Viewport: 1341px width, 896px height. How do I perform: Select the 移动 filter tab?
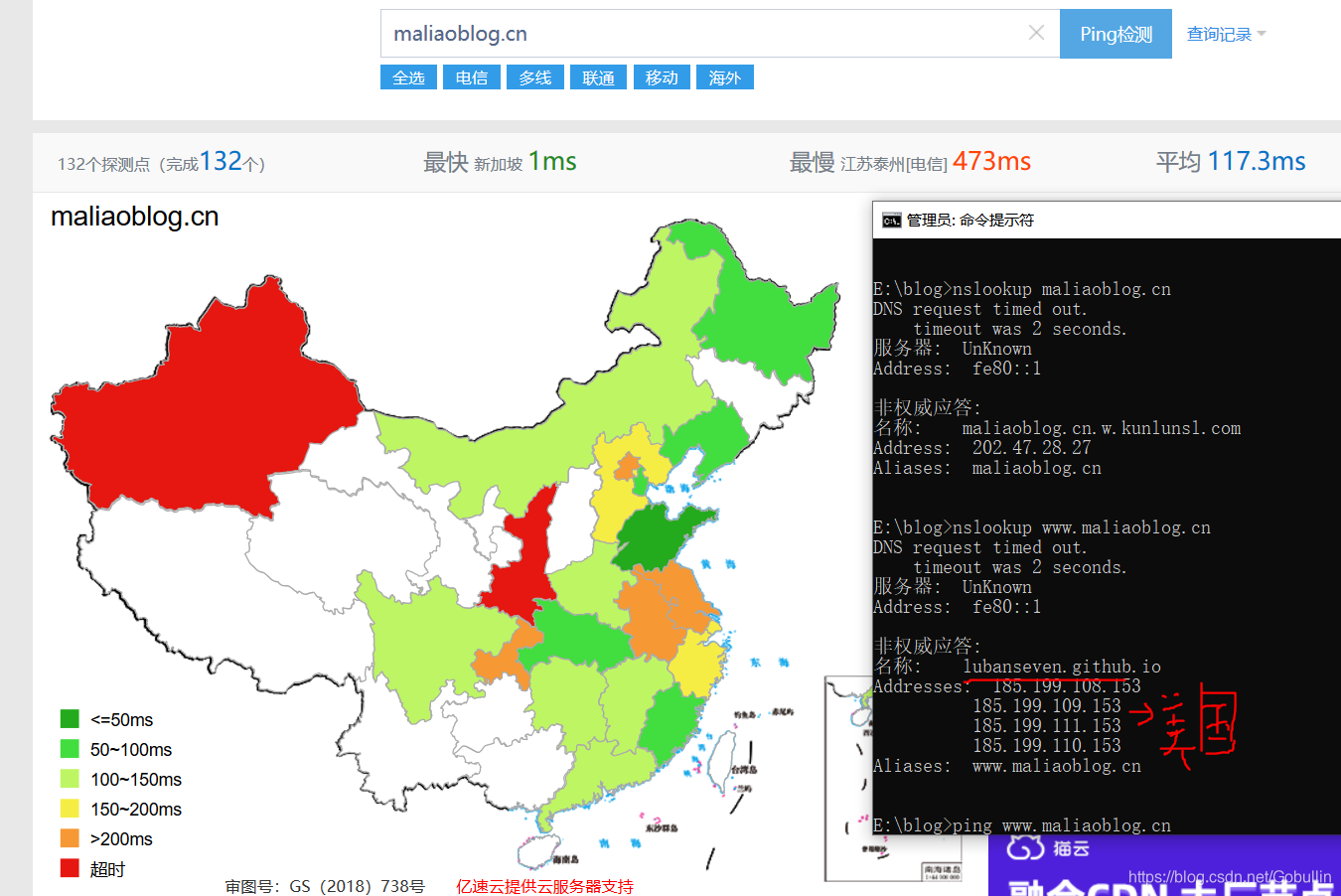[x=662, y=77]
